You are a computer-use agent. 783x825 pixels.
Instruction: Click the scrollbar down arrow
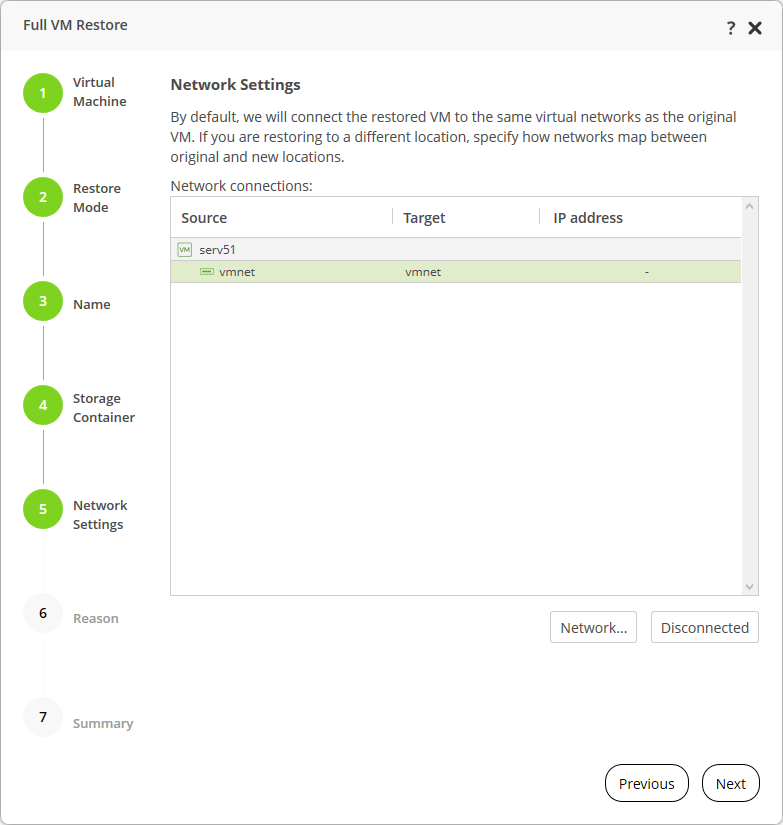coord(750,587)
